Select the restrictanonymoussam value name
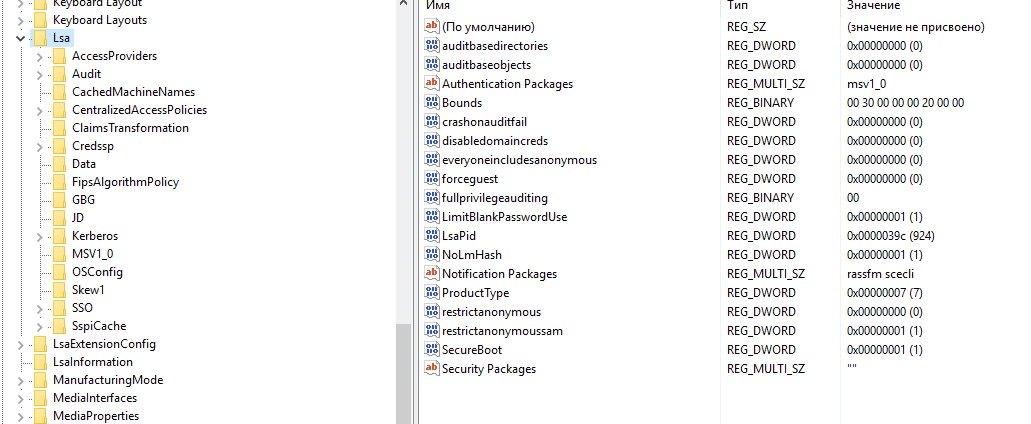Image resolution: width=1031 pixels, height=424 pixels. (502, 331)
